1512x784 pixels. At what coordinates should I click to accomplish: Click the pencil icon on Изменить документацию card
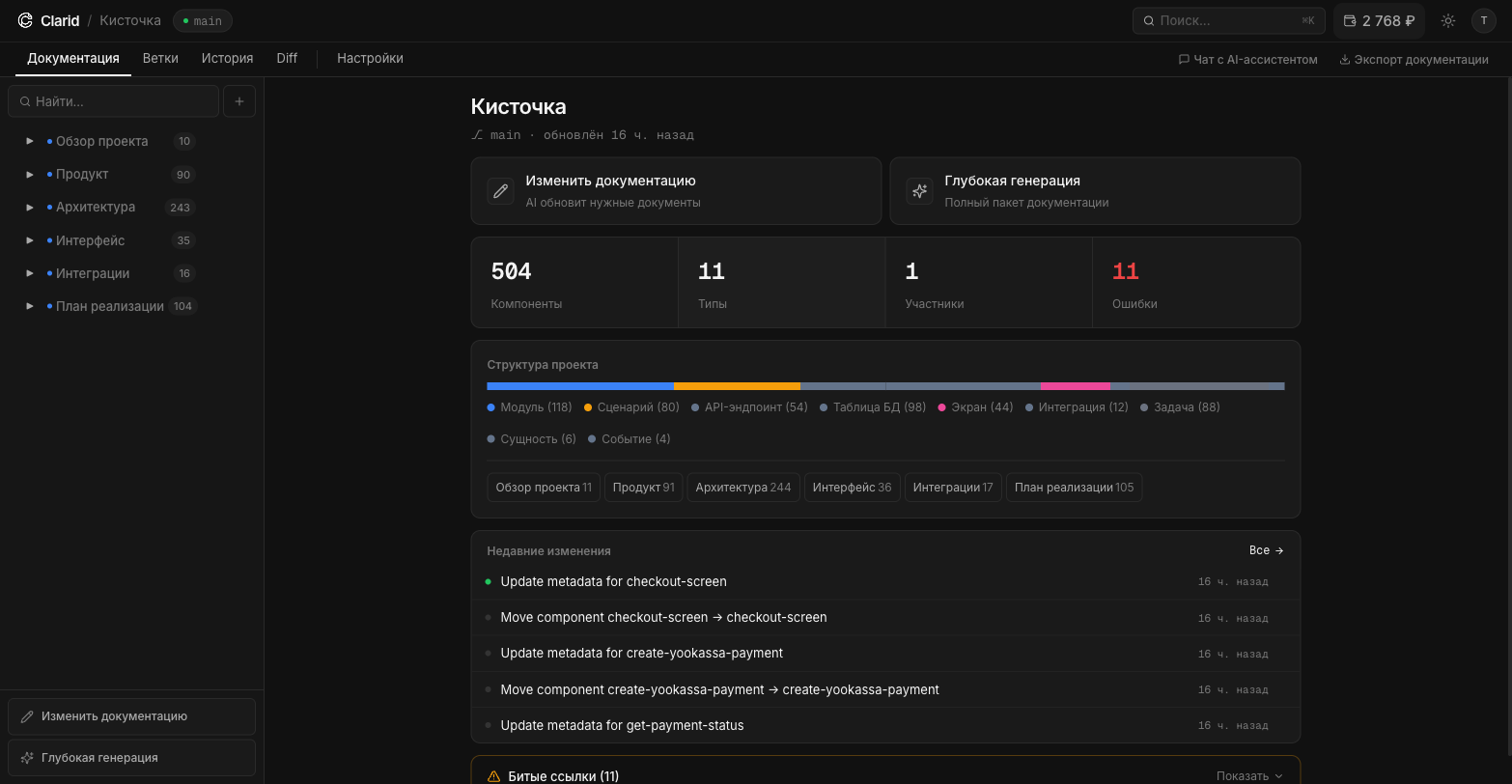pyautogui.click(x=500, y=190)
